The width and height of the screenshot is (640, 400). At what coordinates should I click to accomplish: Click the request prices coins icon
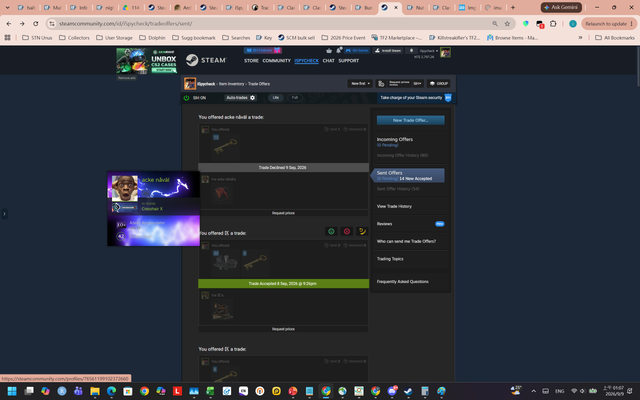[x=381, y=83]
